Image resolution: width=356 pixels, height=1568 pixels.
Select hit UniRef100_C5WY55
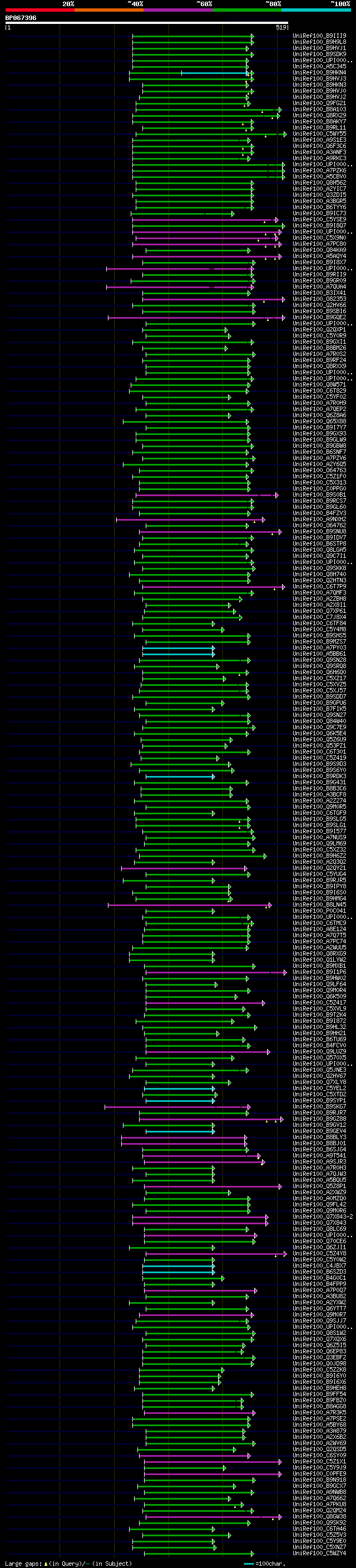pos(319,134)
